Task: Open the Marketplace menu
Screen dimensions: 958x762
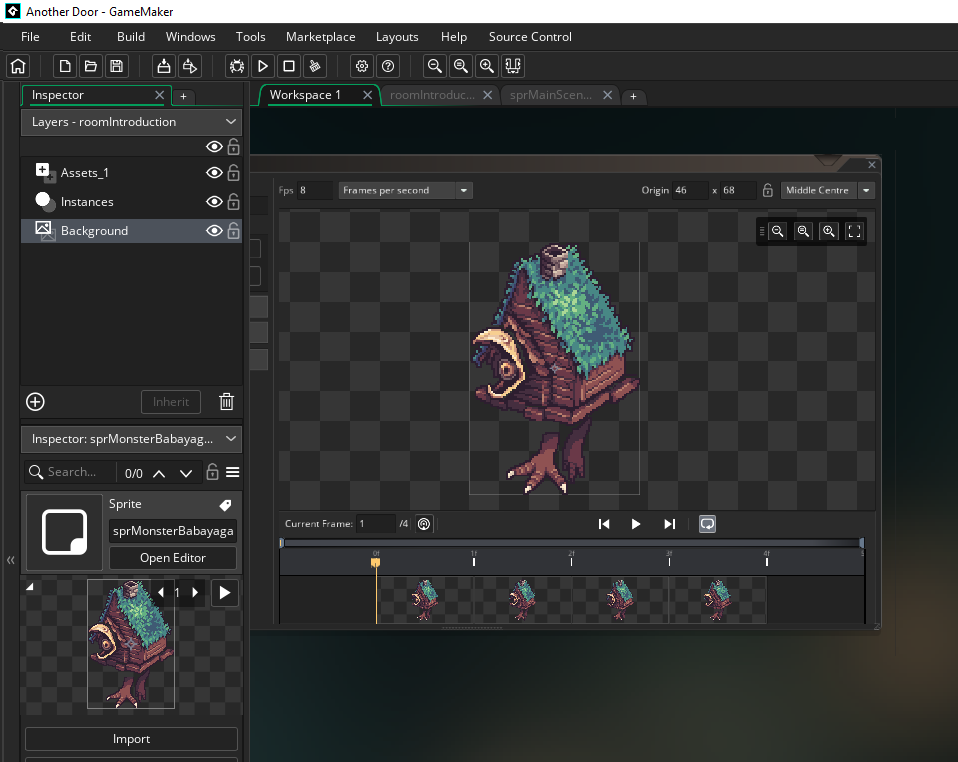Action: click(320, 37)
